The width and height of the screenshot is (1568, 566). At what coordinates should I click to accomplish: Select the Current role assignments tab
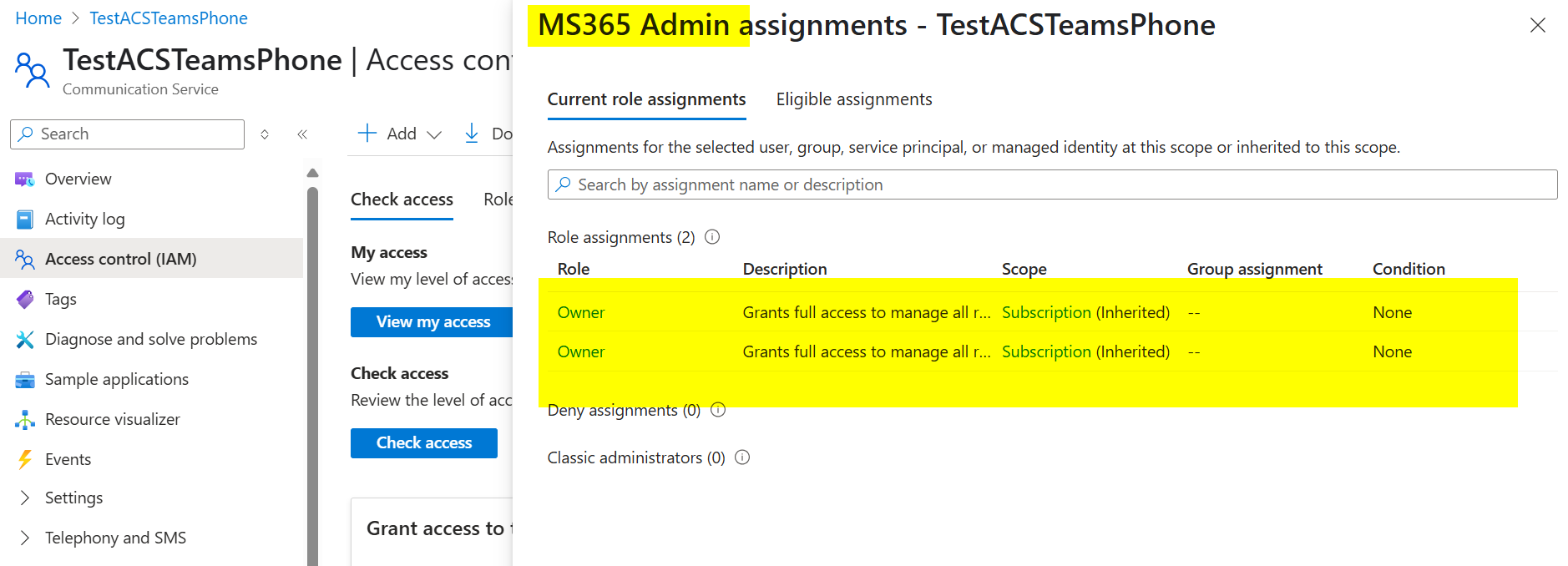coord(647,100)
